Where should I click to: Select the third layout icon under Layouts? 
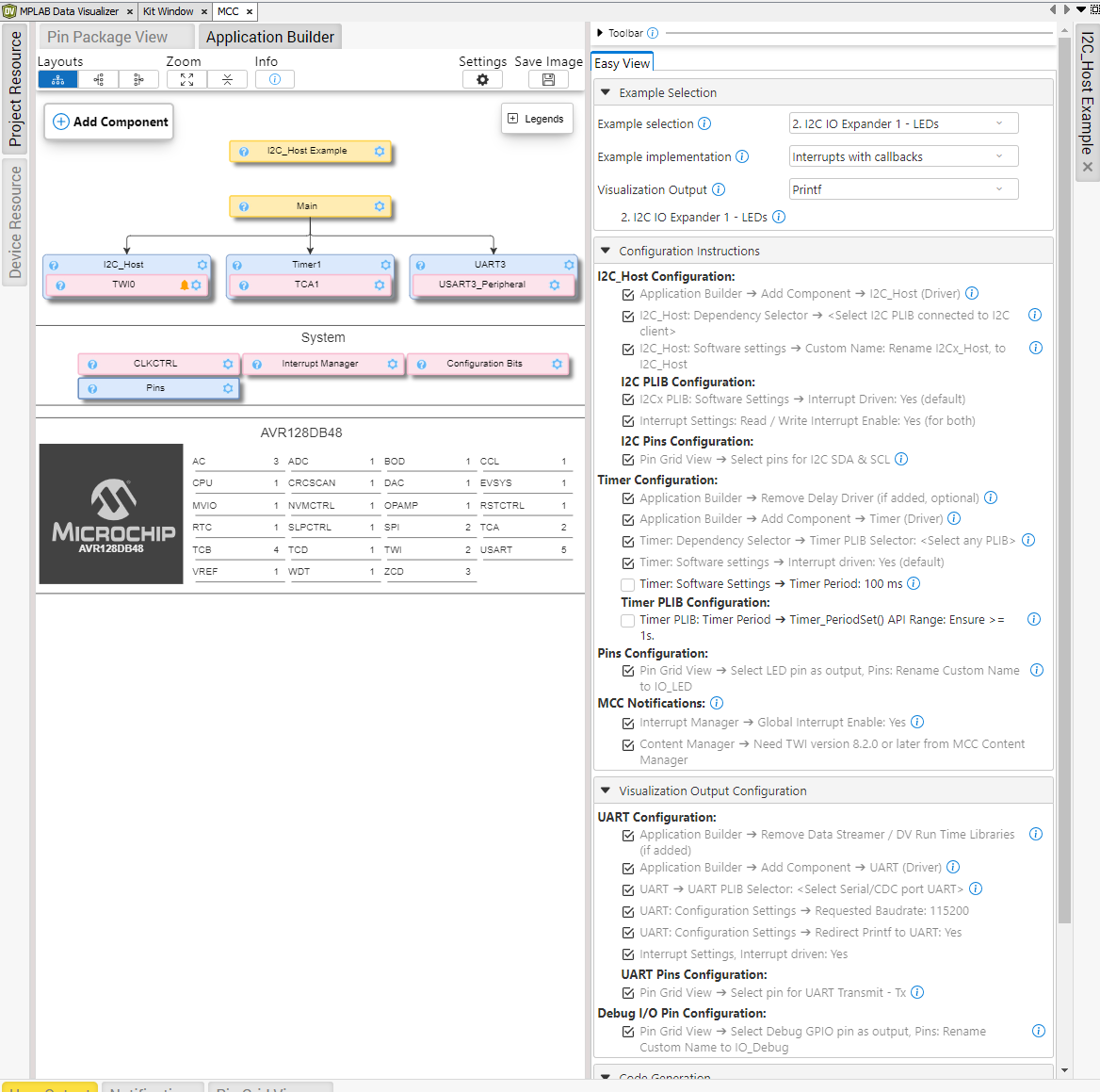(138, 80)
